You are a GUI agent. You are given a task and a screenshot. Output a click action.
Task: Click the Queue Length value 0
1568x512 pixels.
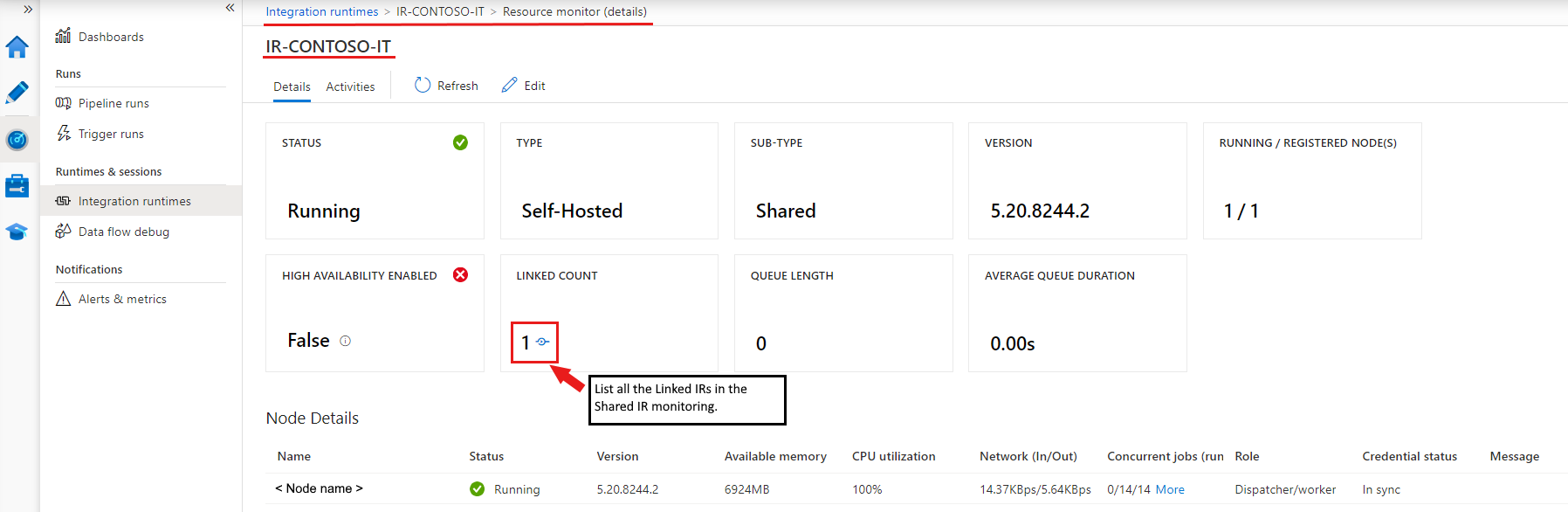click(x=761, y=343)
